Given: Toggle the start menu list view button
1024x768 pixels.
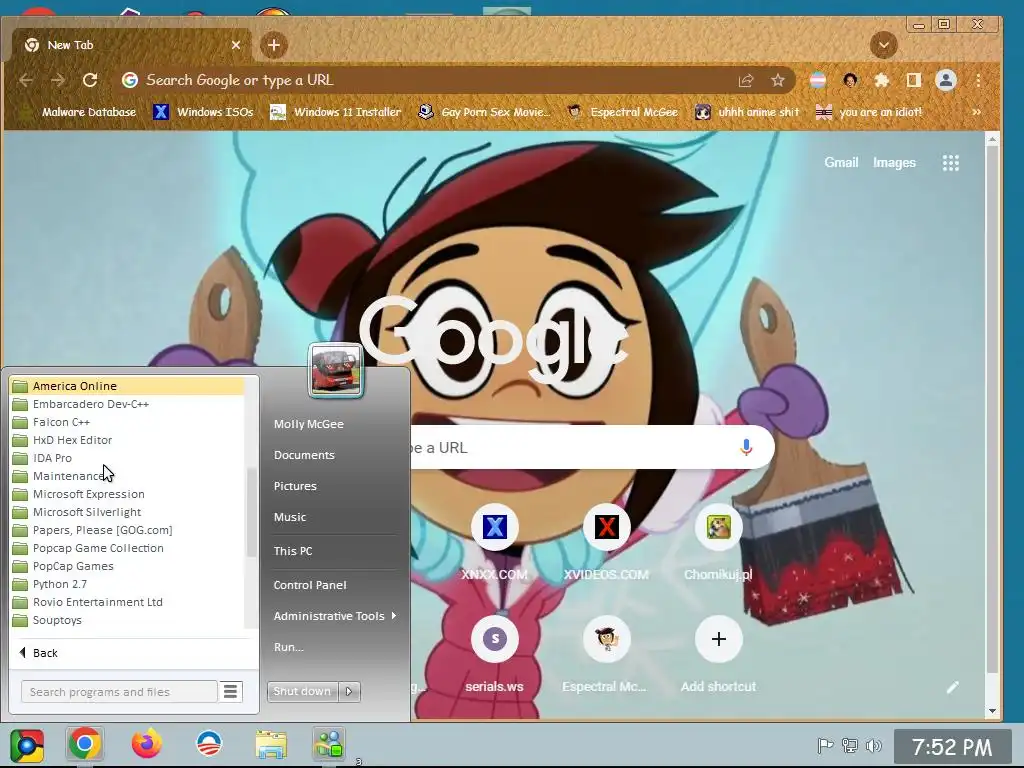Looking at the screenshot, I should pos(231,692).
